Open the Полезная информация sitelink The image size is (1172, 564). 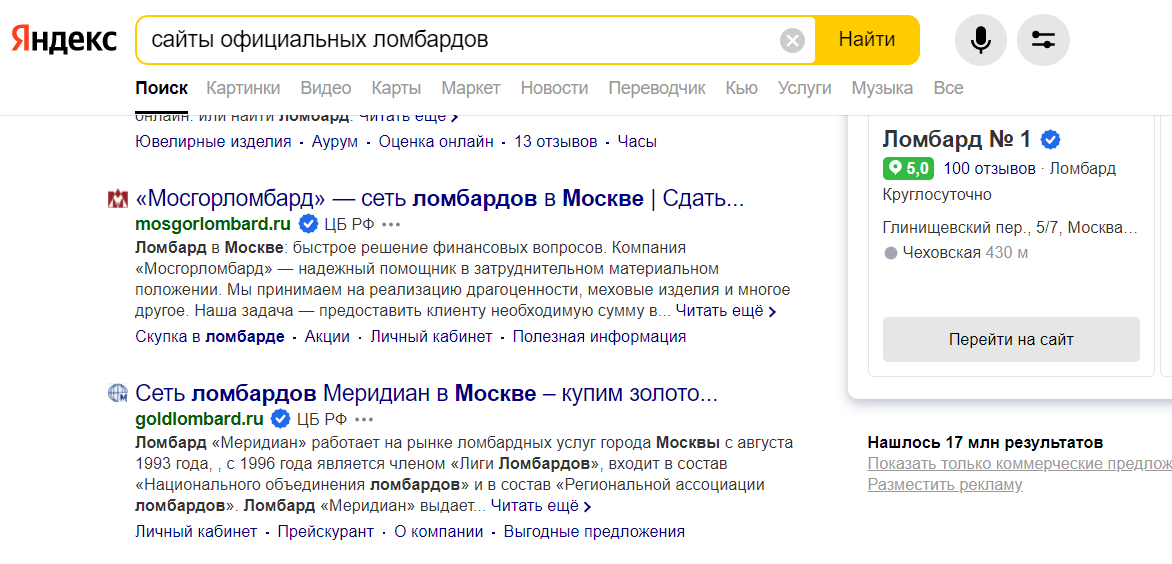click(x=599, y=337)
